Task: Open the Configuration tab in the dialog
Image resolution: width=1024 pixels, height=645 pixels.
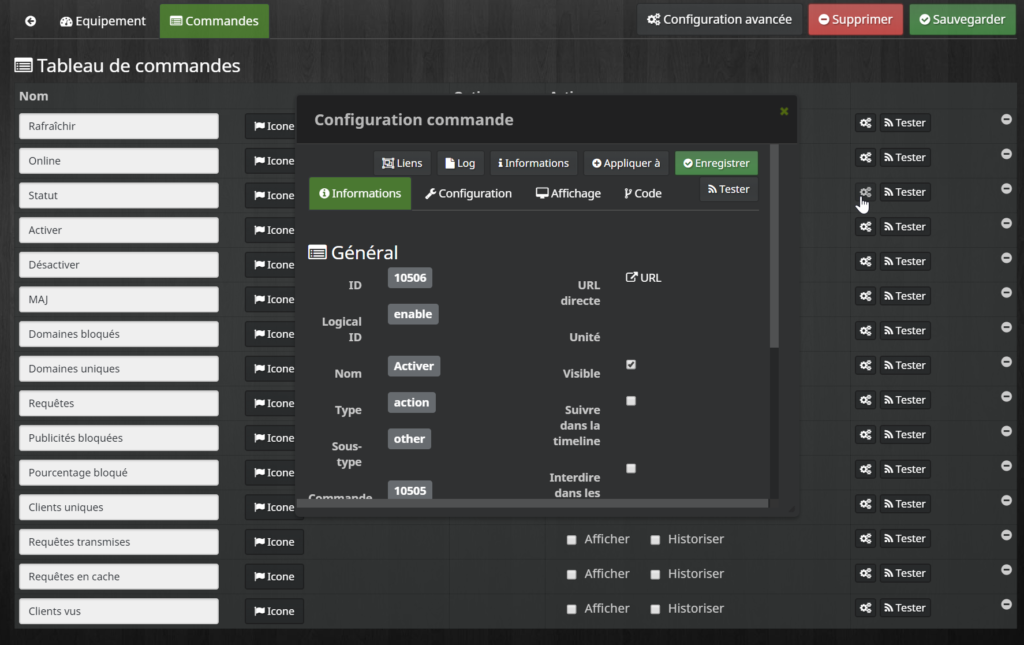Action: tap(468, 193)
